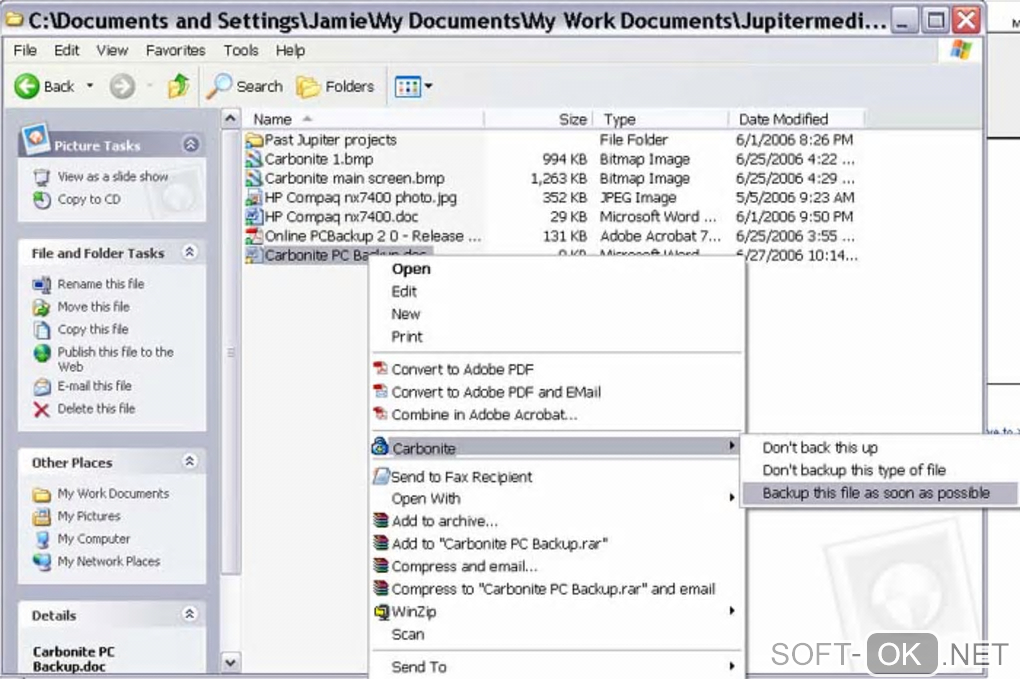This screenshot has height=679, width=1020.
Task: Click My Computer icon in Other Places
Action: [x=42, y=539]
